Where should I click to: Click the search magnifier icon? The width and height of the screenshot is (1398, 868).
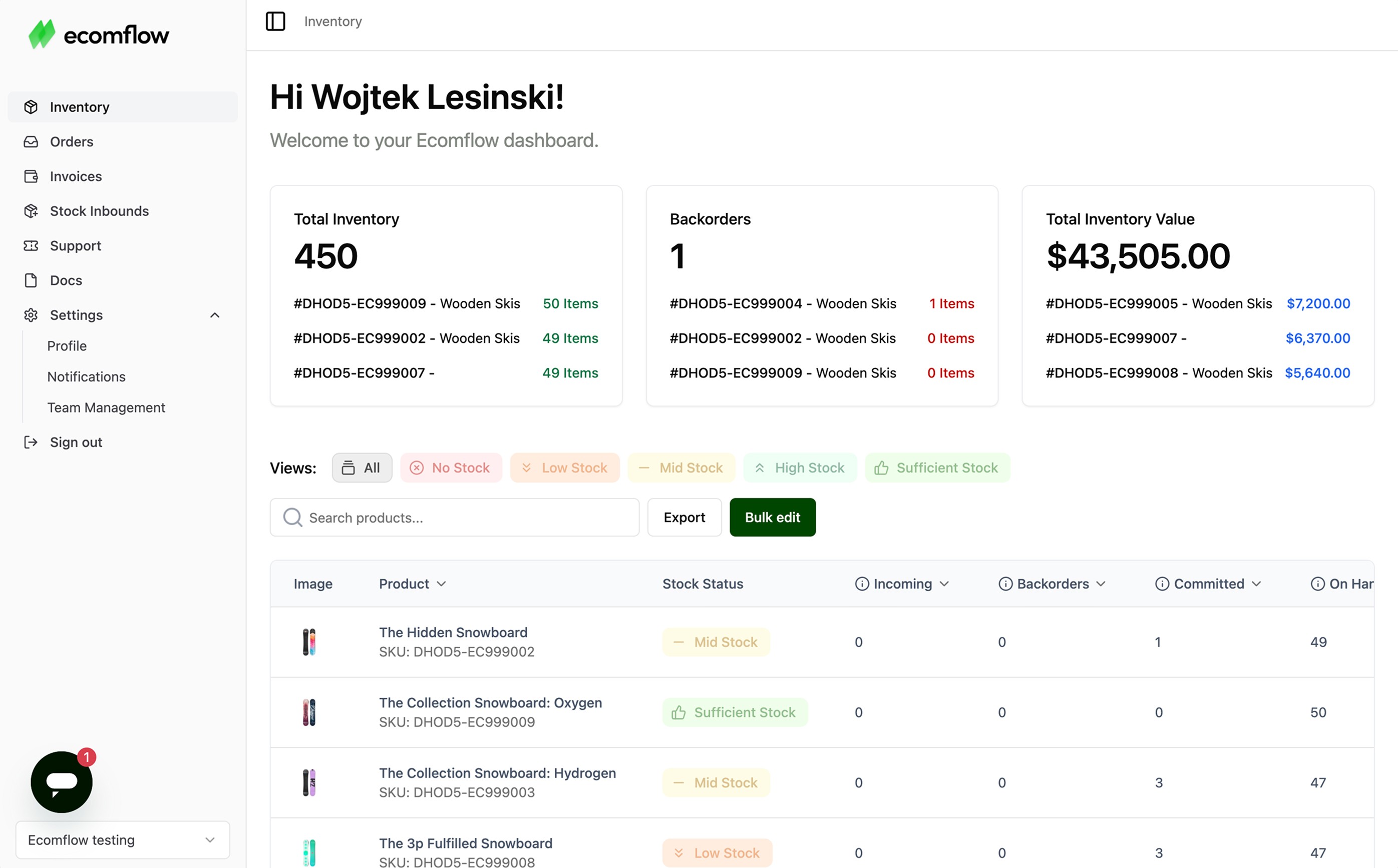pos(293,517)
